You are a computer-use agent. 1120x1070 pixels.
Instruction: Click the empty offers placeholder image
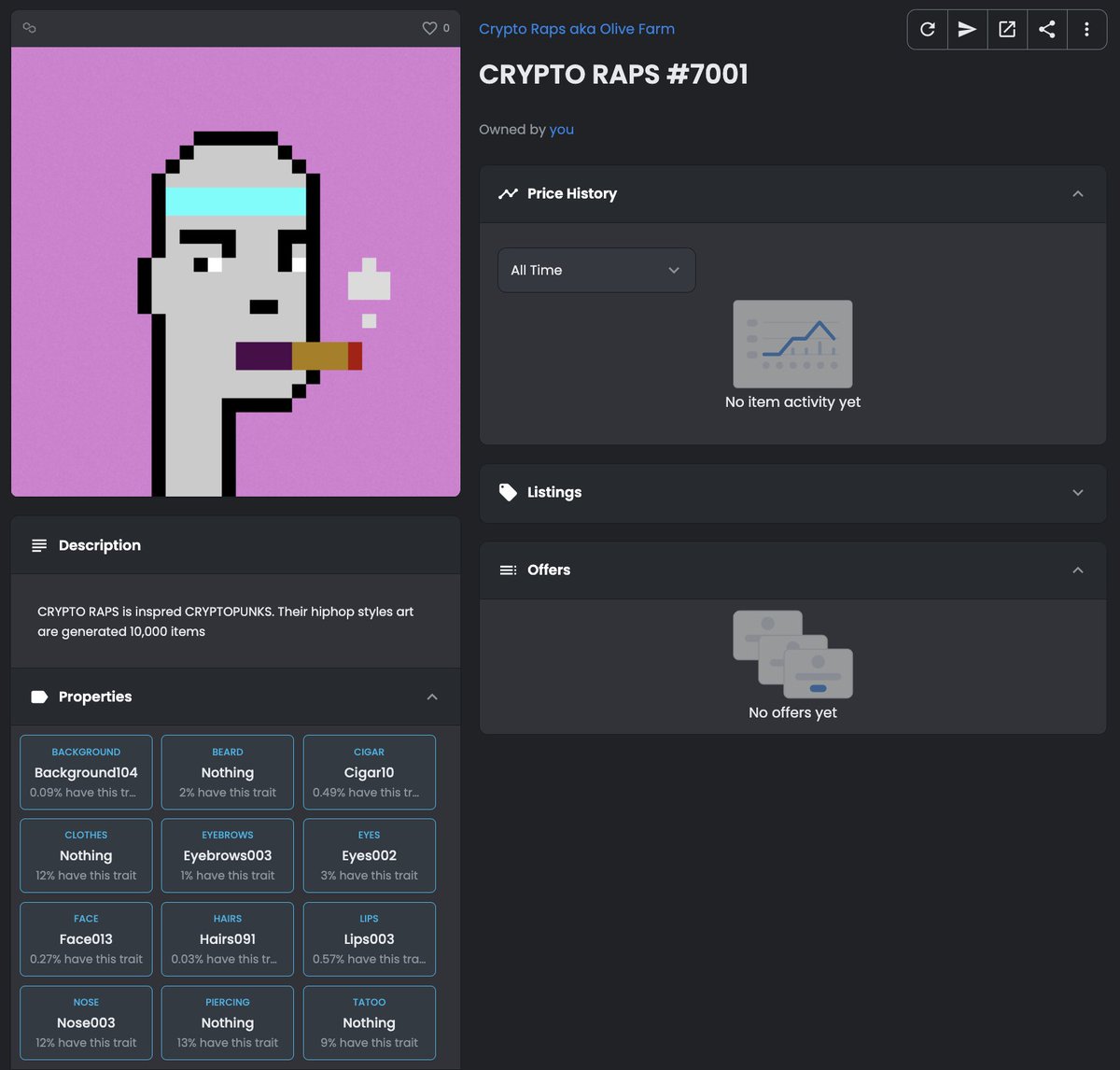[x=792, y=655]
